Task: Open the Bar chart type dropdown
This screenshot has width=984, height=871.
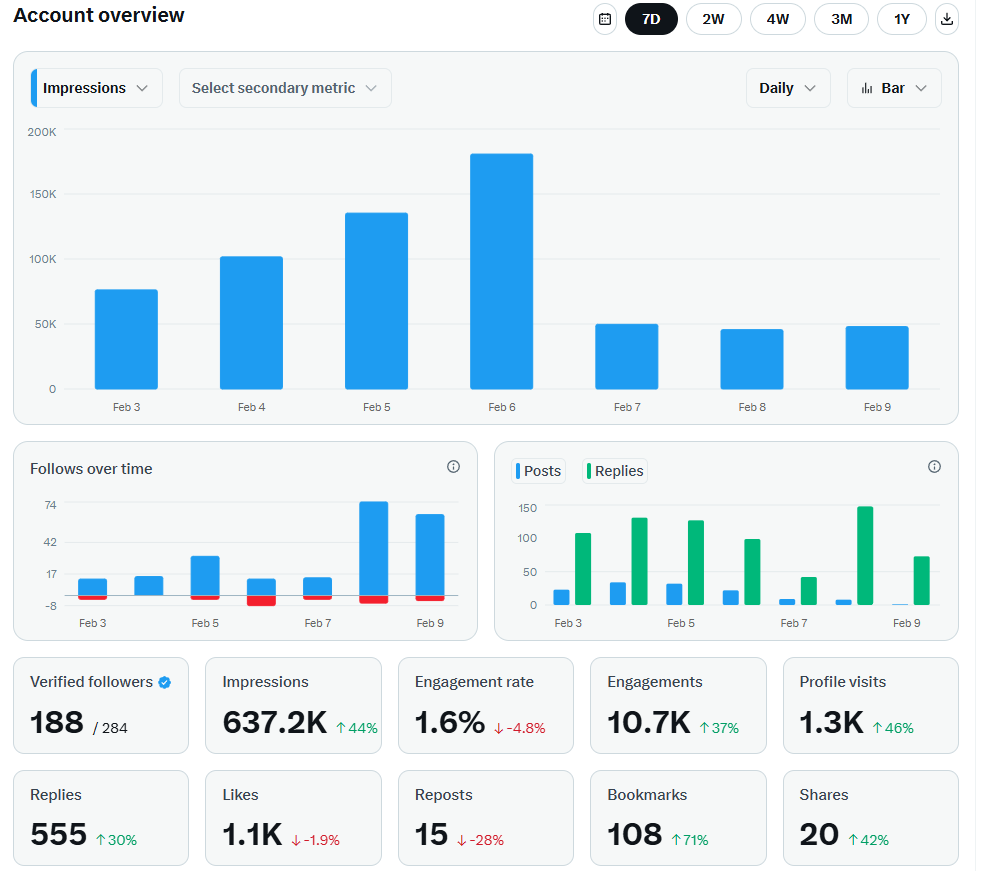Action: pos(894,88)
